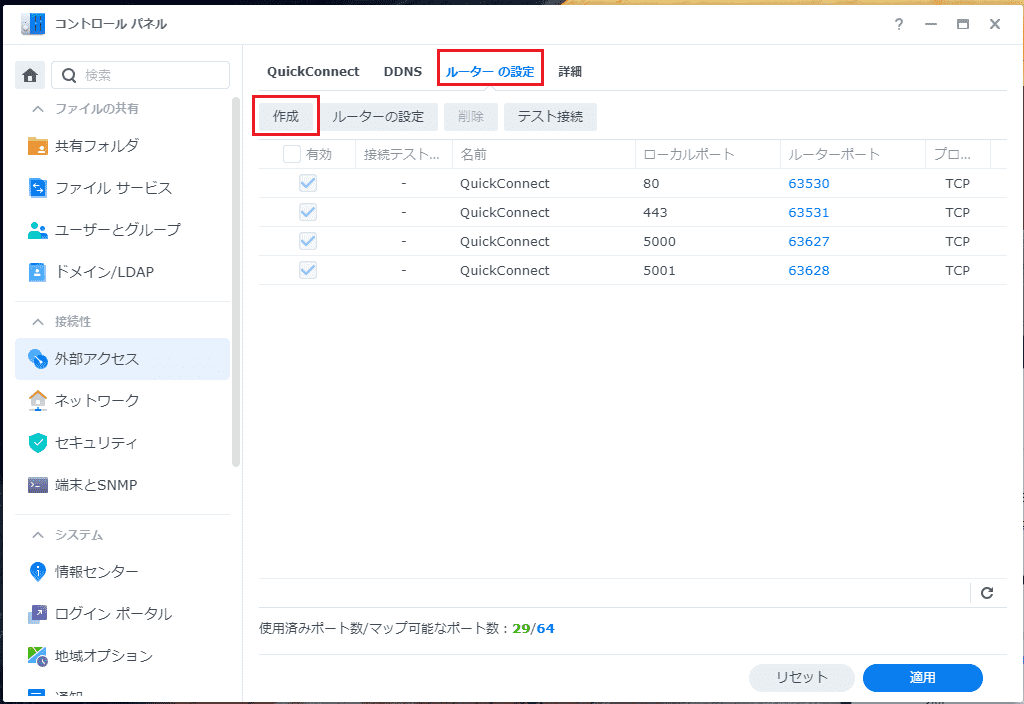Click local port value 5001
This screenshot has width=1024, height=704.
point(659,270)
